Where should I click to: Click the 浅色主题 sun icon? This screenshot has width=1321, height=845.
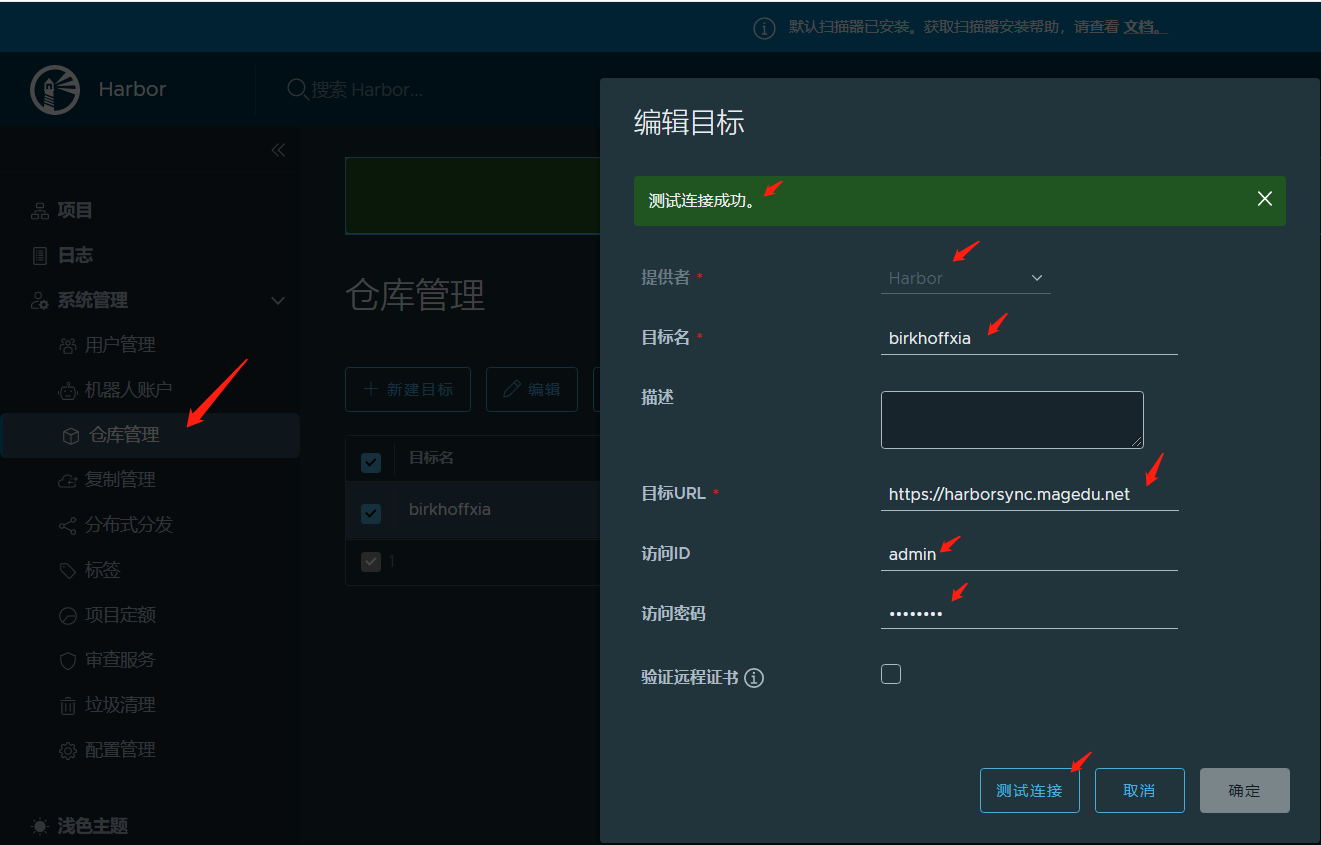tap(40, 827)
